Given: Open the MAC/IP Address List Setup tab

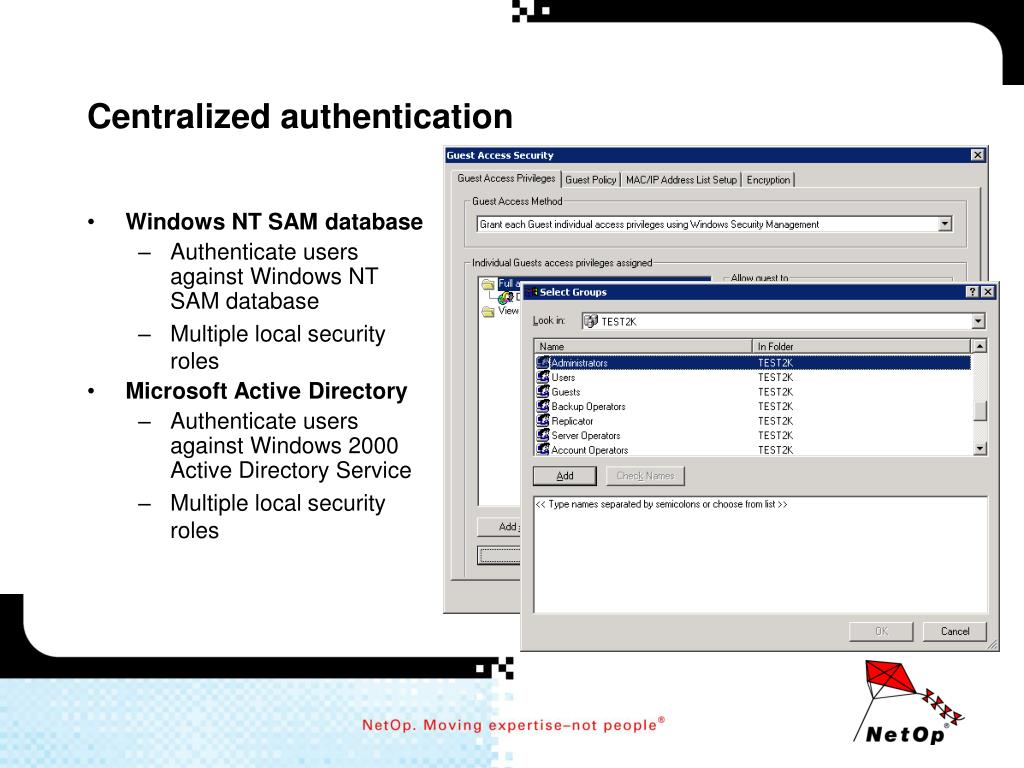Looking at the screenshot, I should [x=681, y=180].
